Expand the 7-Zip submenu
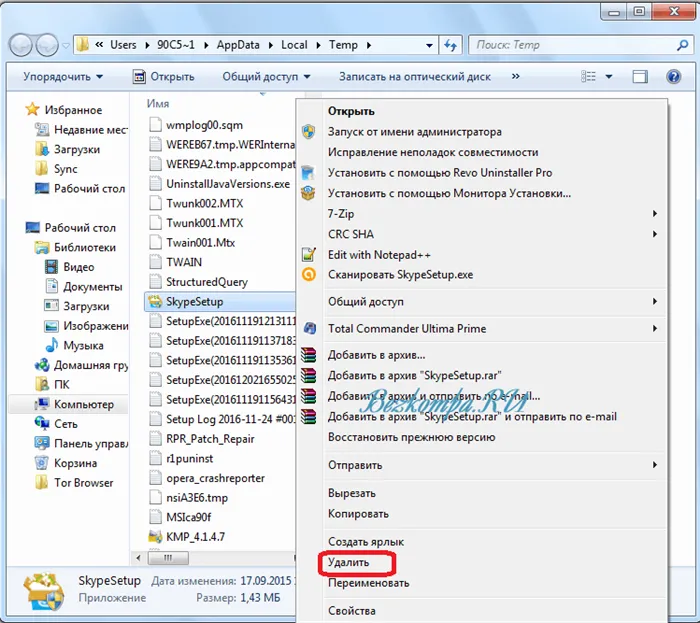Screen dimensions: 700x623 654,213
